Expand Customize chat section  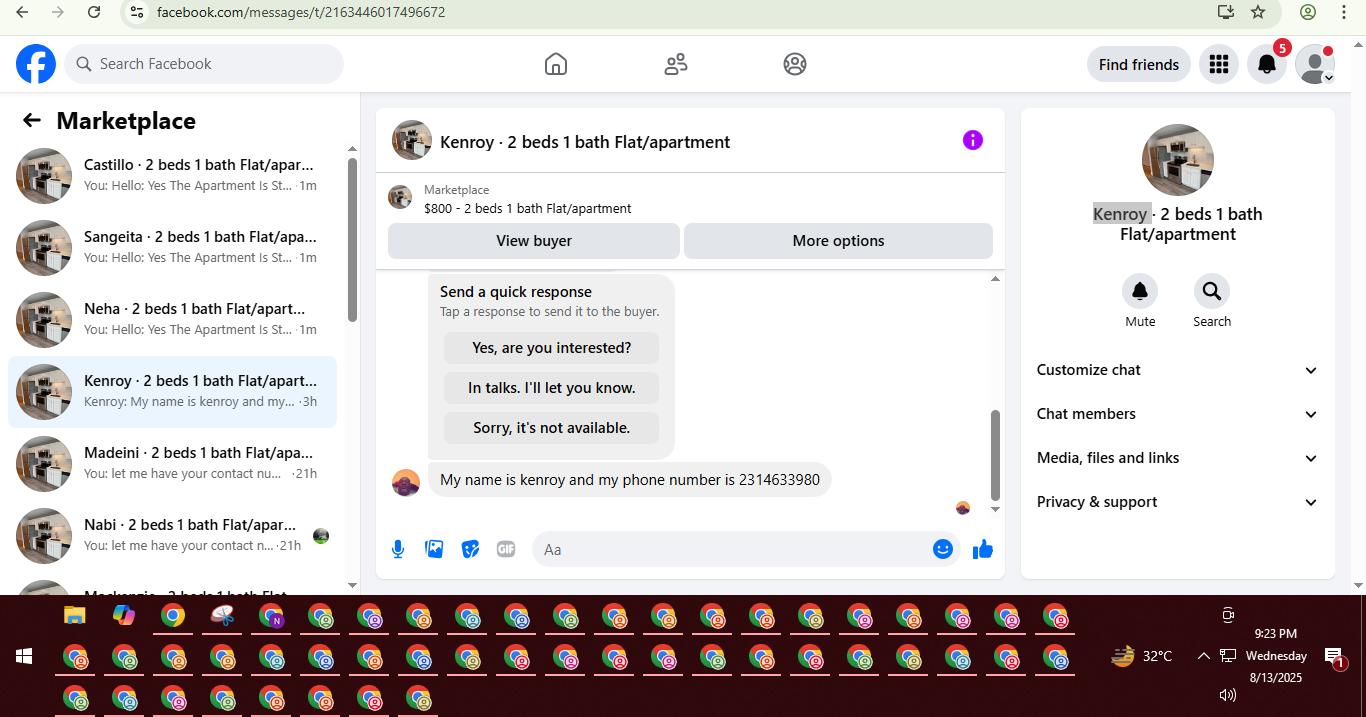coord(1178,370)
